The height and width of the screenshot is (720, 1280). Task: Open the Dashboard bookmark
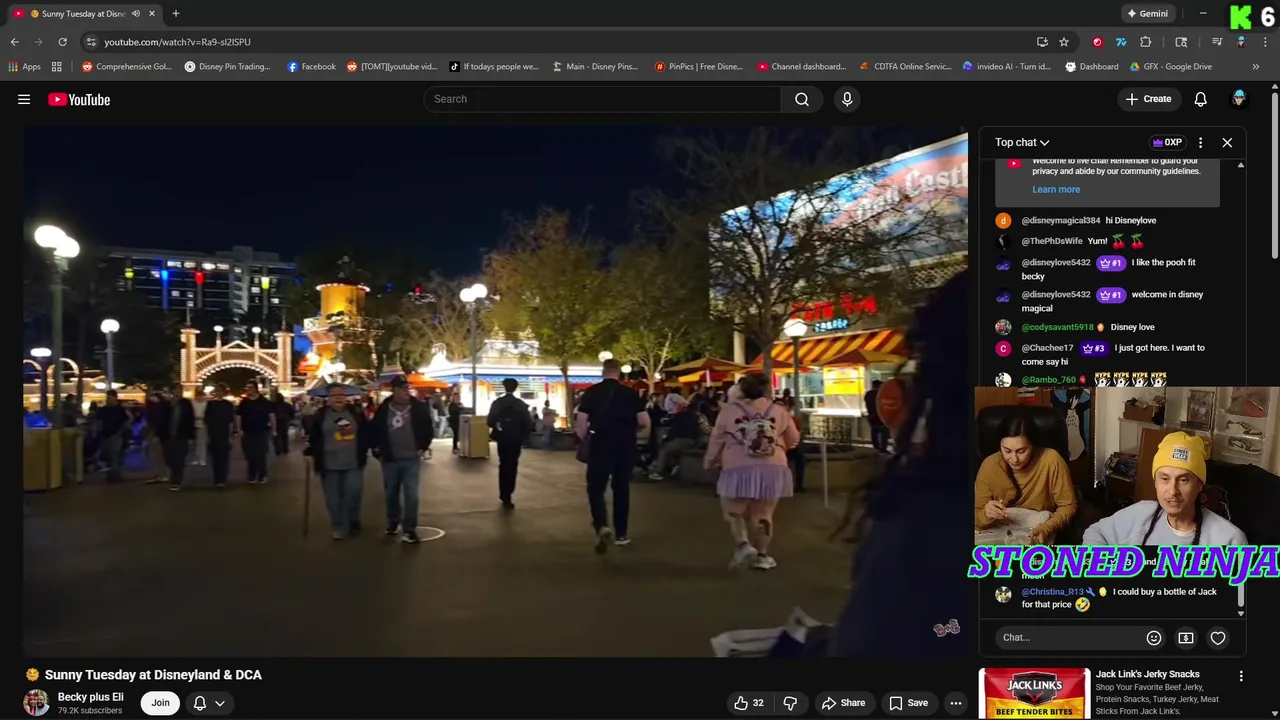(x=1091, y=67)
